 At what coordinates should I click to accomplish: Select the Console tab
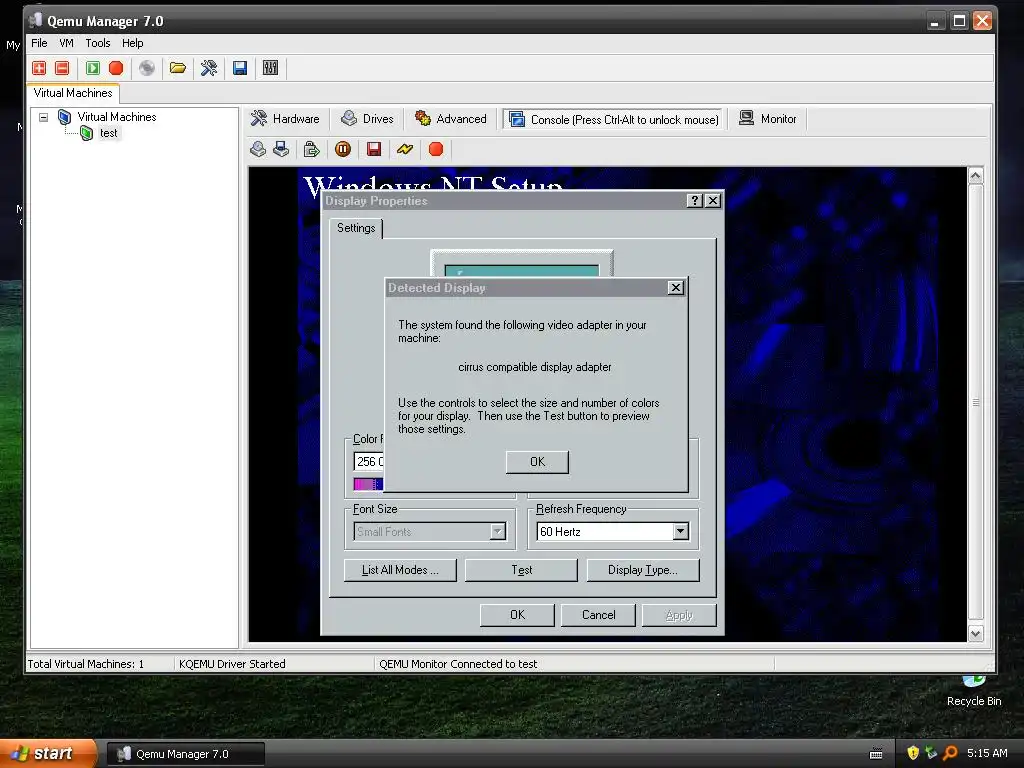click(614, 120)
